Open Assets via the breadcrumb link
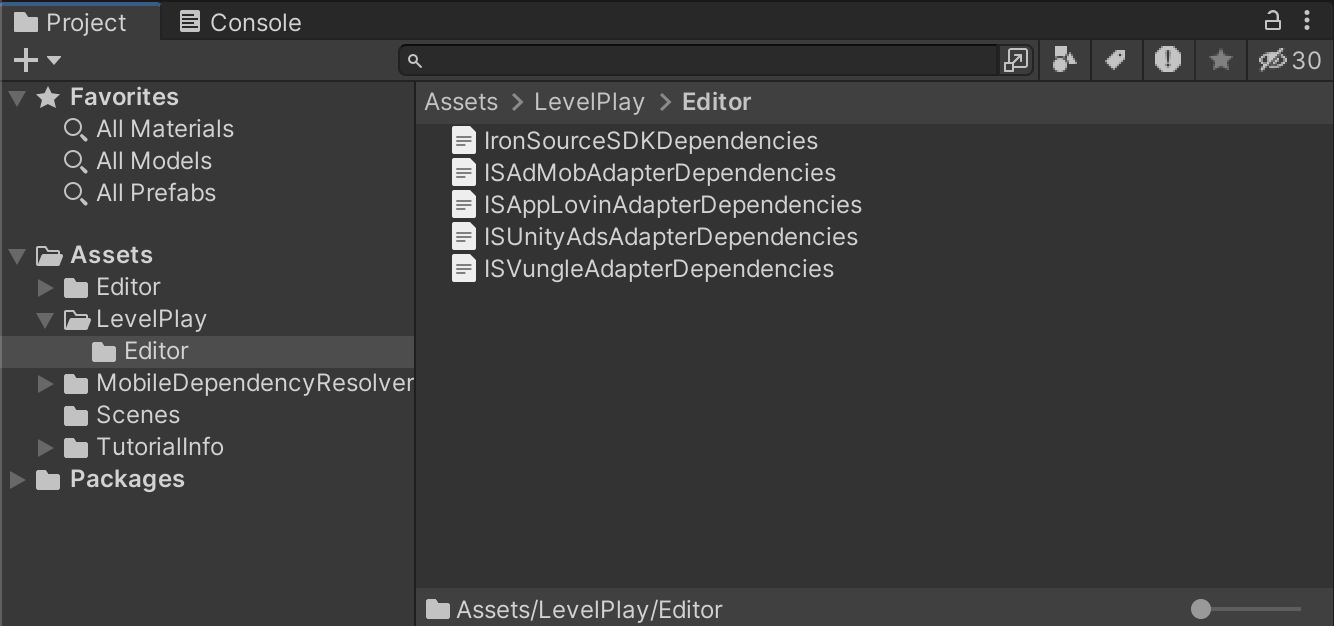This screenshot has width=1334, height=626. click(x=461, y=101)
